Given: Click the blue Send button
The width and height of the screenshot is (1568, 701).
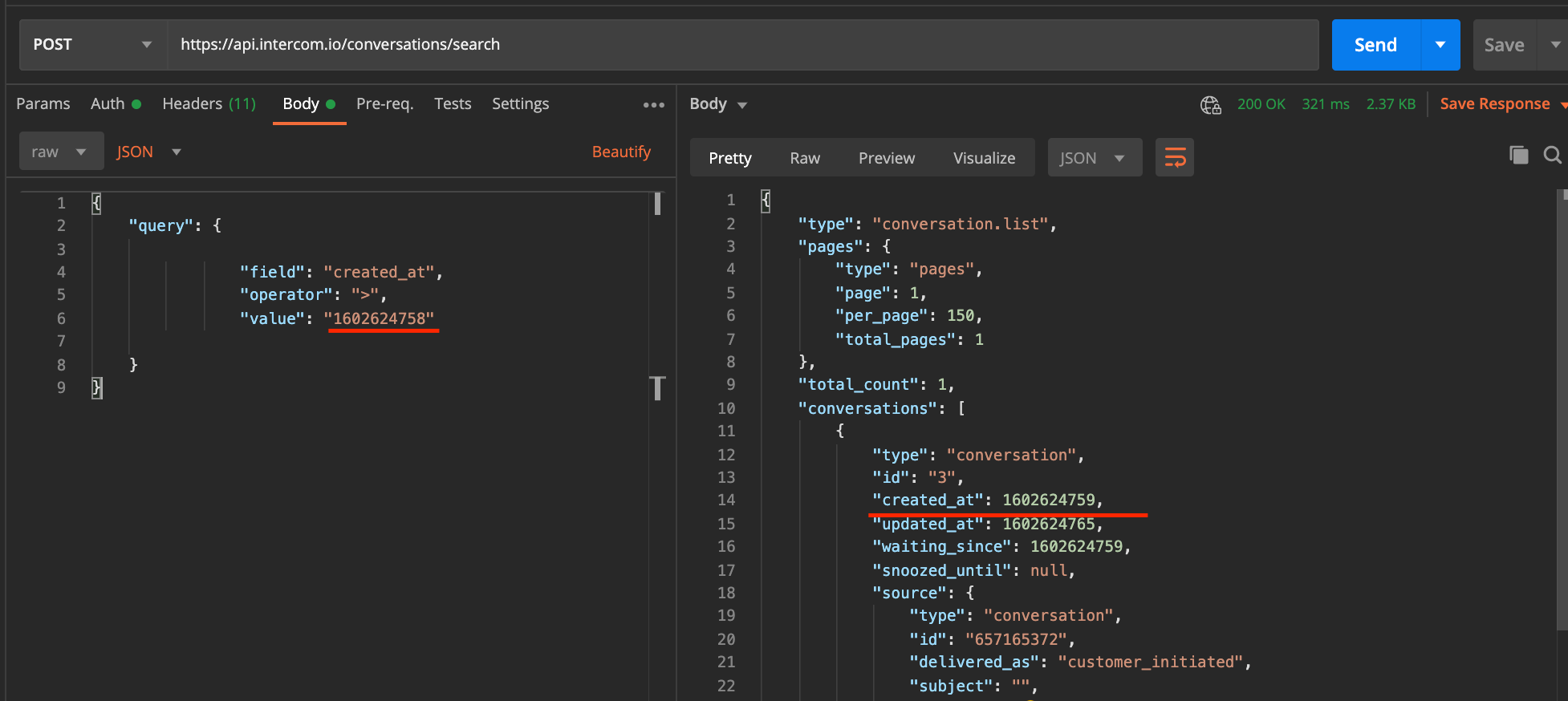Looking at the screenshot, I should click(x=1375, y=45).
